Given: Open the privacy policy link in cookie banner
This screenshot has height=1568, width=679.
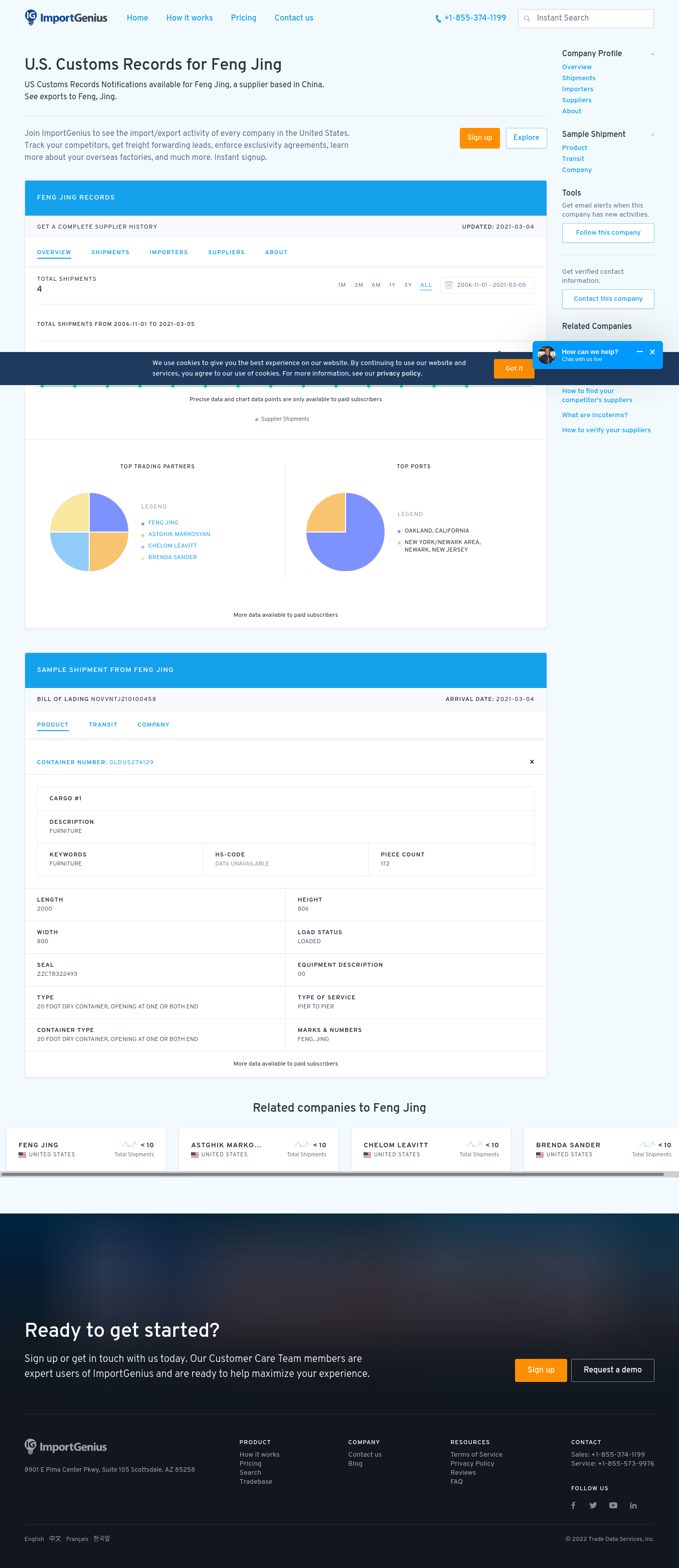Looking at the screenshot, I should 398,374.
